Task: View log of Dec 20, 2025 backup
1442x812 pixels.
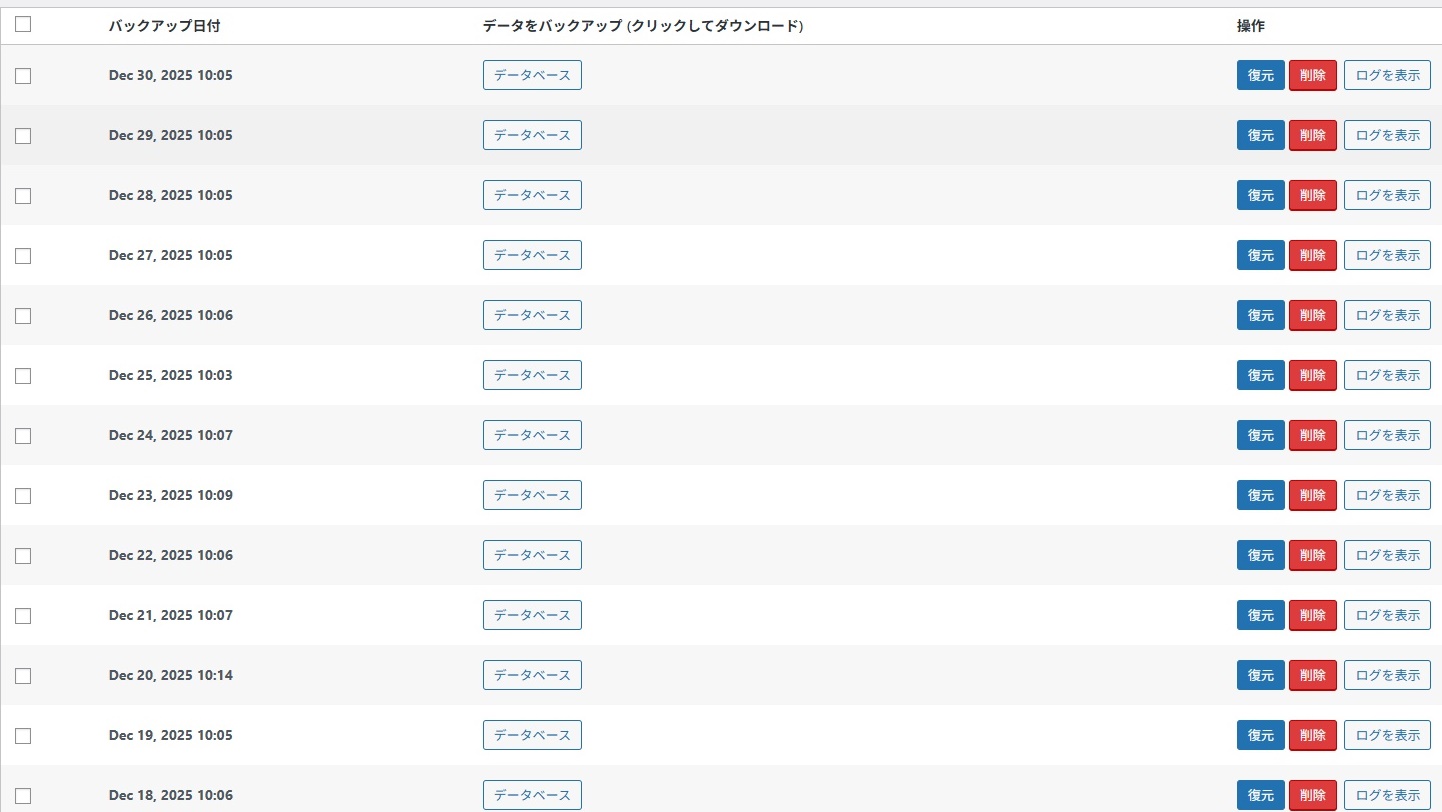Action: [x=1387, y=675]
